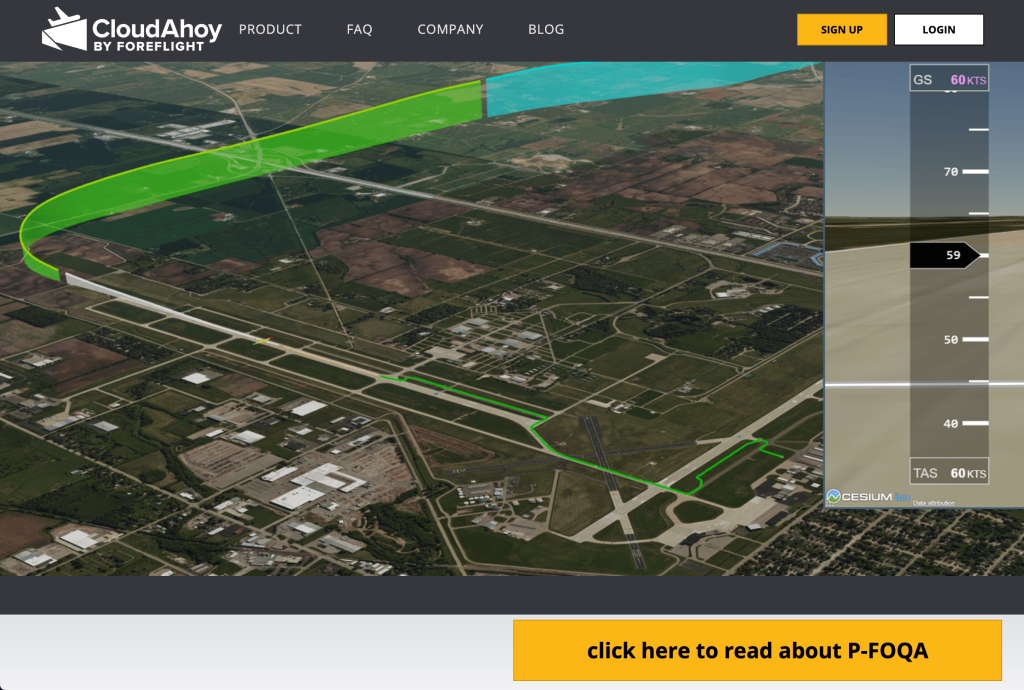Image resolution: width=1024 pixels, height=690 pixels.
Task: Click the yellow aircraft marker on the runway
Action: point(262,341)
